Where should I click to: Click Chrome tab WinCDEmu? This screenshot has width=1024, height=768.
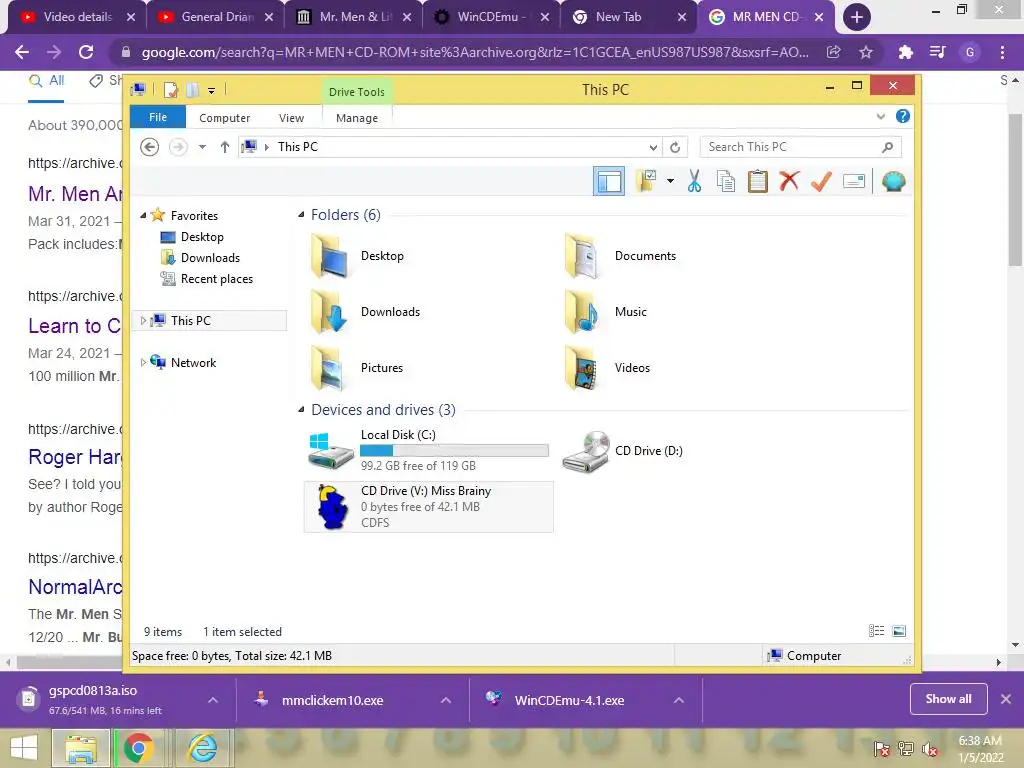(492, 17)
